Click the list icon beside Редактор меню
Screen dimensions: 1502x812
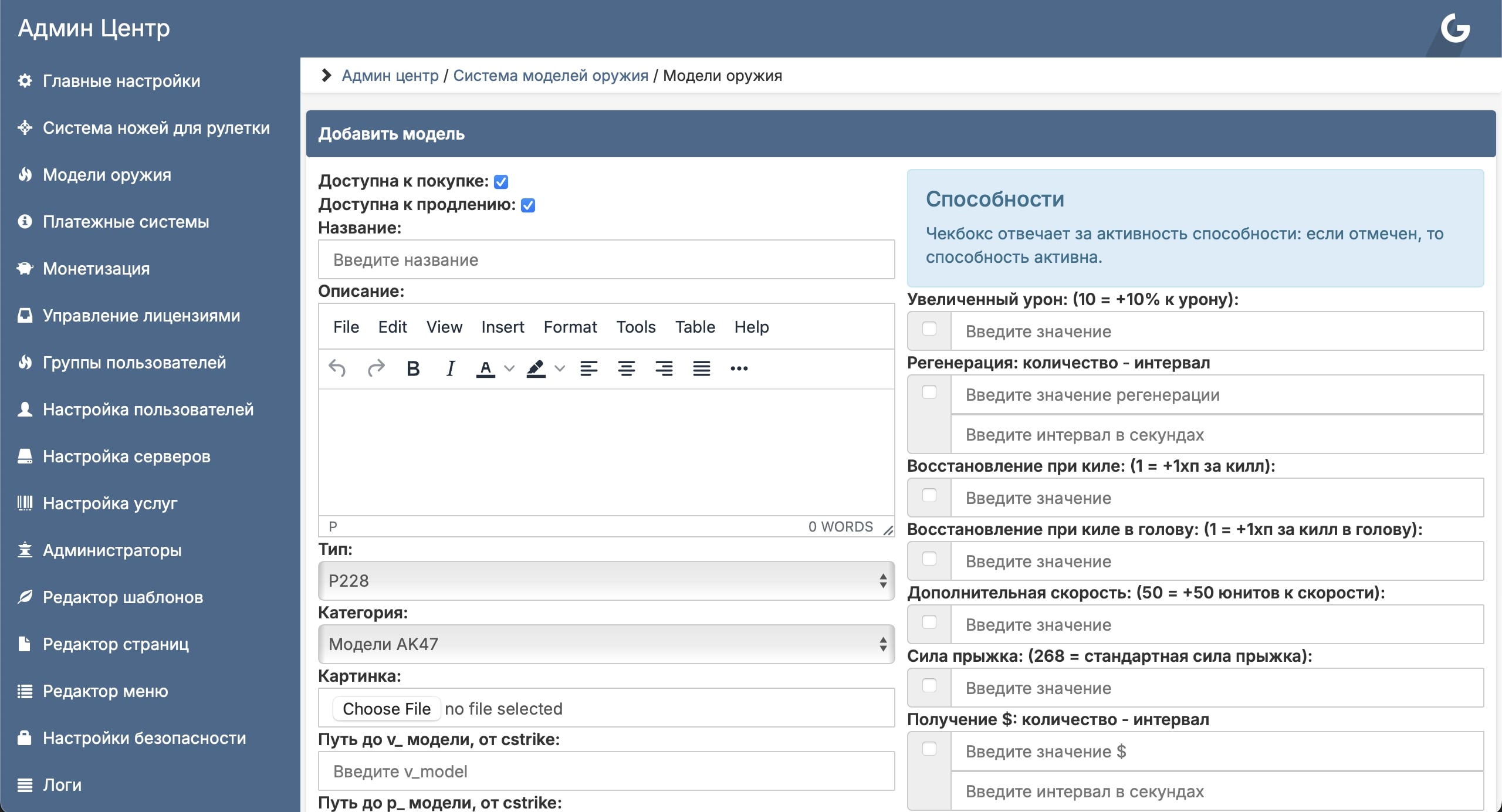(x=25, y=691)
